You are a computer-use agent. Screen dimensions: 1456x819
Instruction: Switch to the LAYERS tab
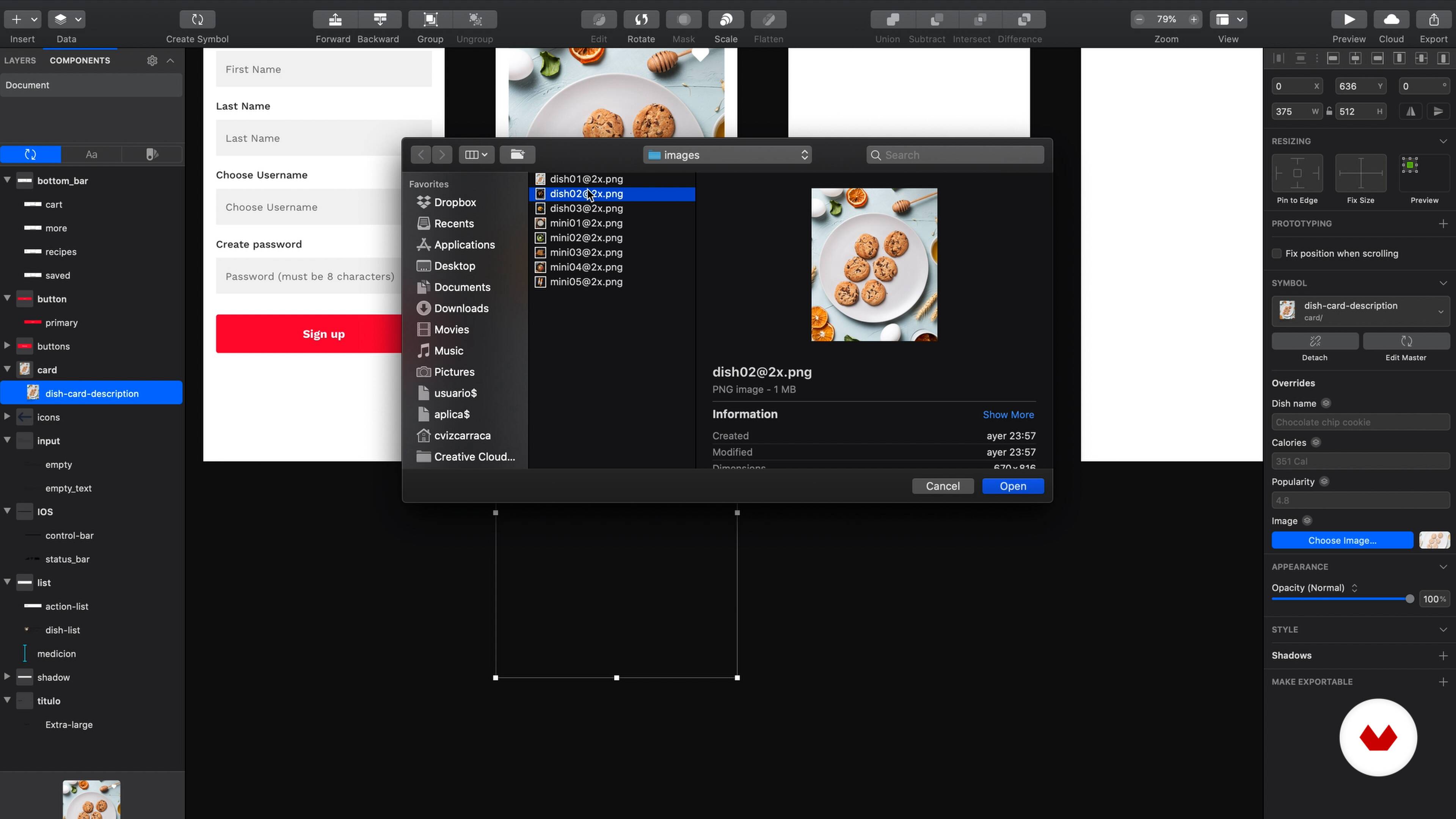pyautogui.click(x=20, y=61)
